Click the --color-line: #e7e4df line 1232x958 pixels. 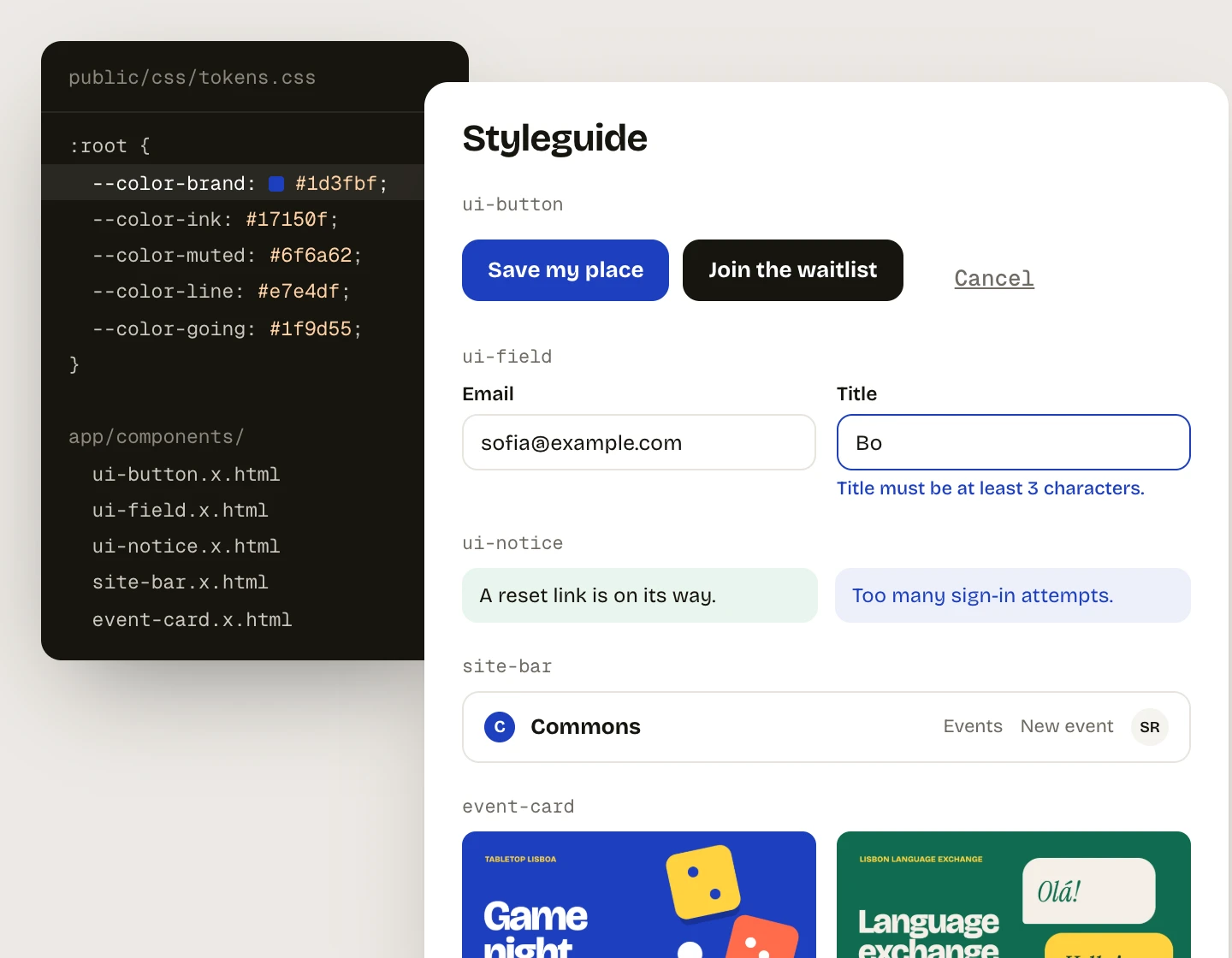click(222, 292)
